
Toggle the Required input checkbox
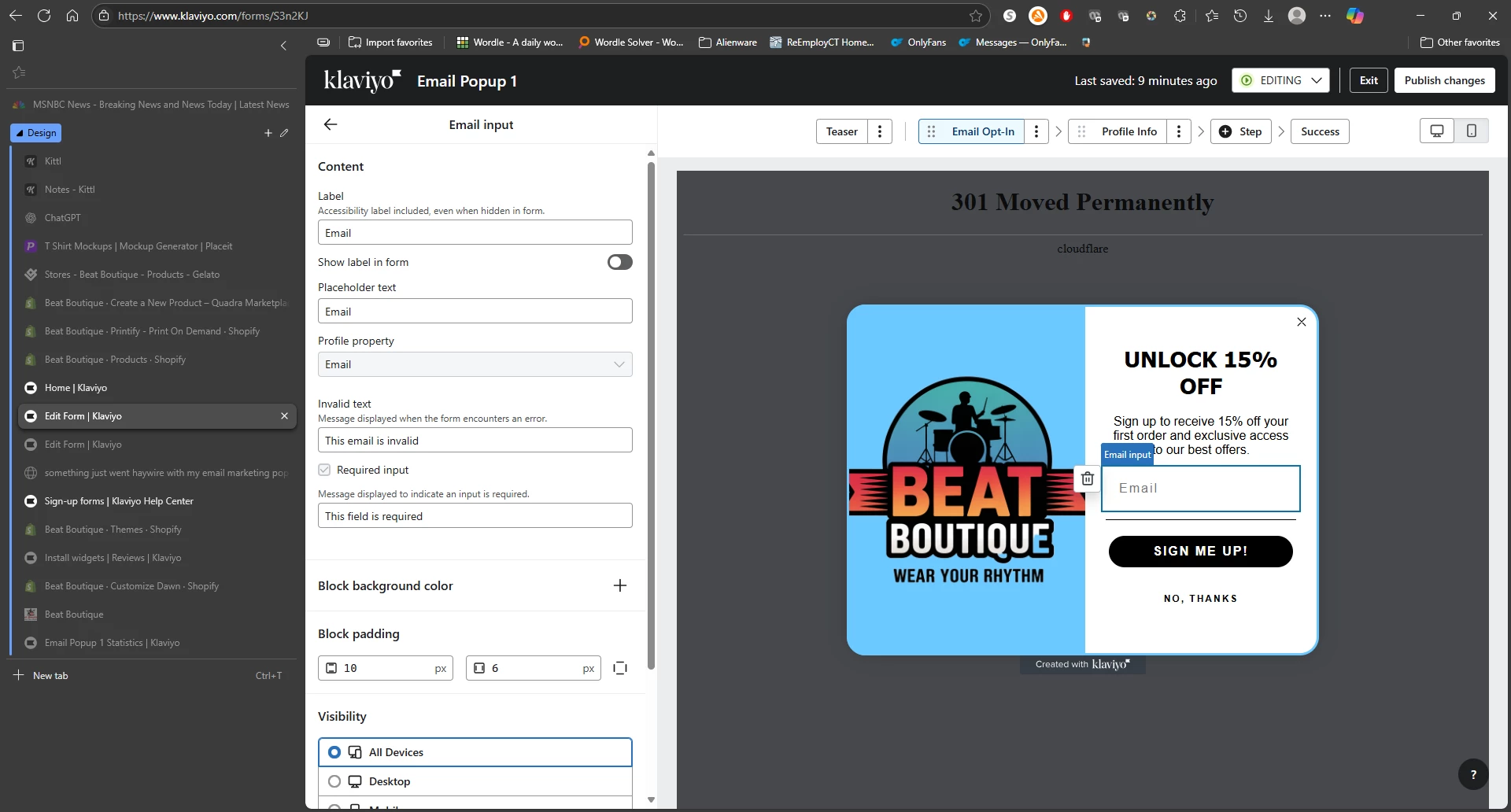(324, 470)
